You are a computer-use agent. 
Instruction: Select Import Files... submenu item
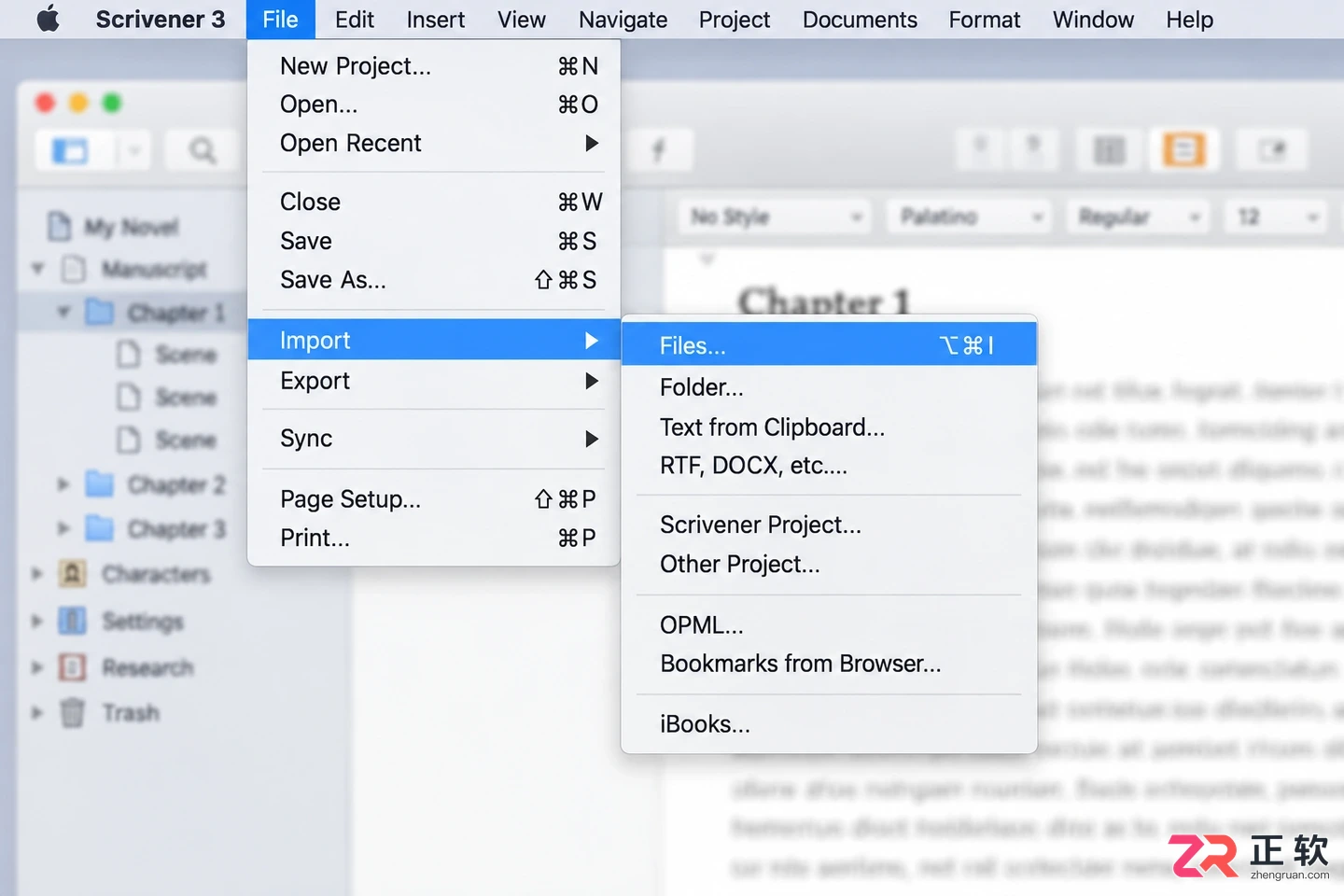click(x=829, y=345)
